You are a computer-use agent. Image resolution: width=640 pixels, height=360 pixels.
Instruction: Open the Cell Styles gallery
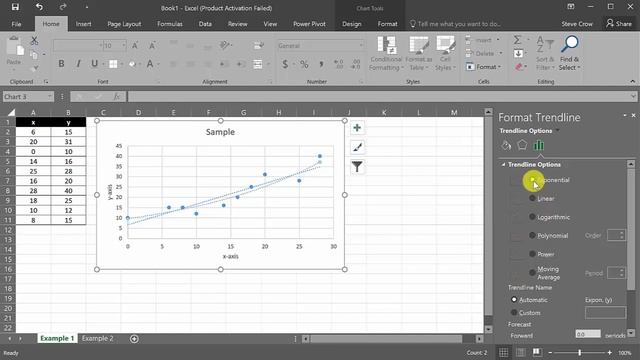point(445,53)
